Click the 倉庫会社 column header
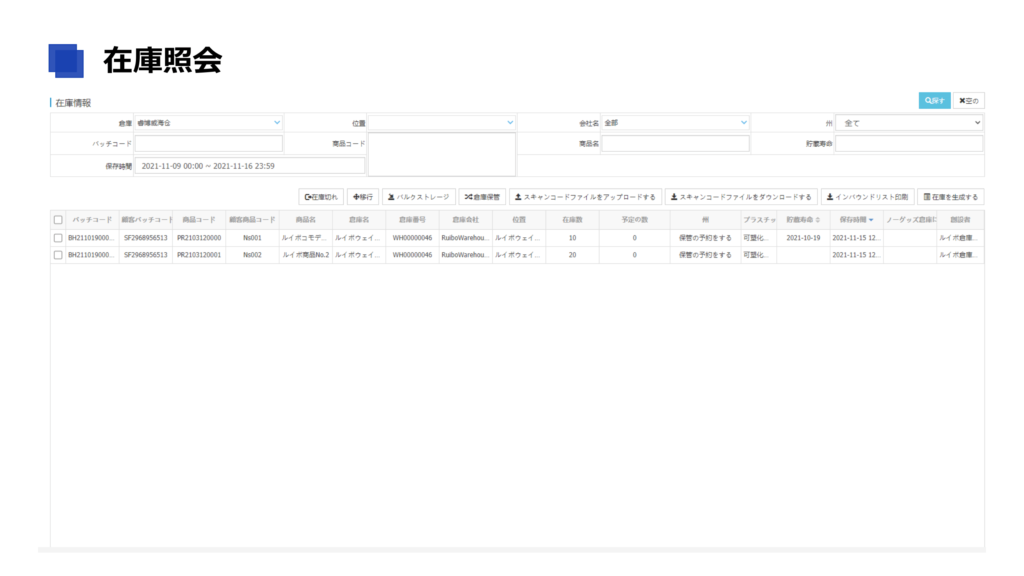Viewport: 1024px width, 576px height. (466, 220)
